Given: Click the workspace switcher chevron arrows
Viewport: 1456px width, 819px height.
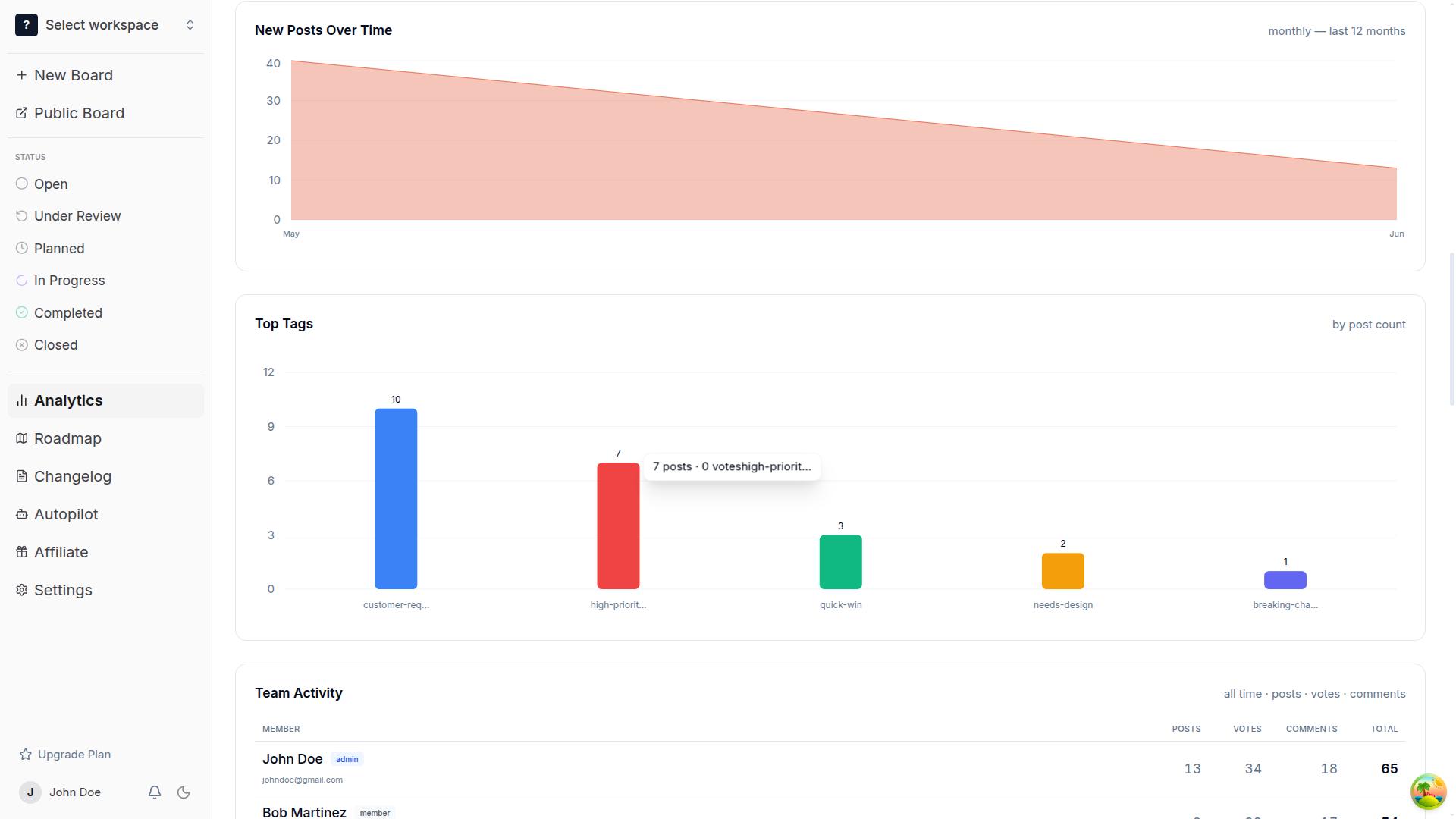Looking at the screenshot, I should coord(190,25).
